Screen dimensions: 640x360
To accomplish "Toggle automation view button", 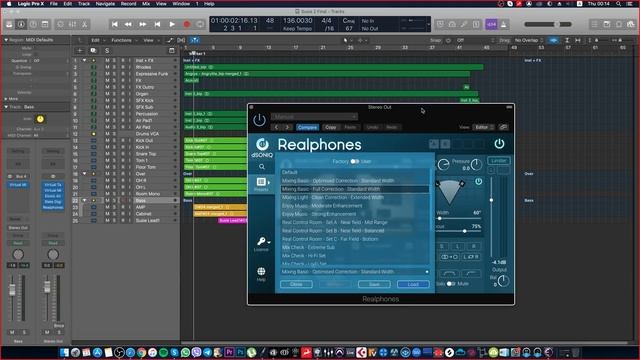I will point(170,40).
